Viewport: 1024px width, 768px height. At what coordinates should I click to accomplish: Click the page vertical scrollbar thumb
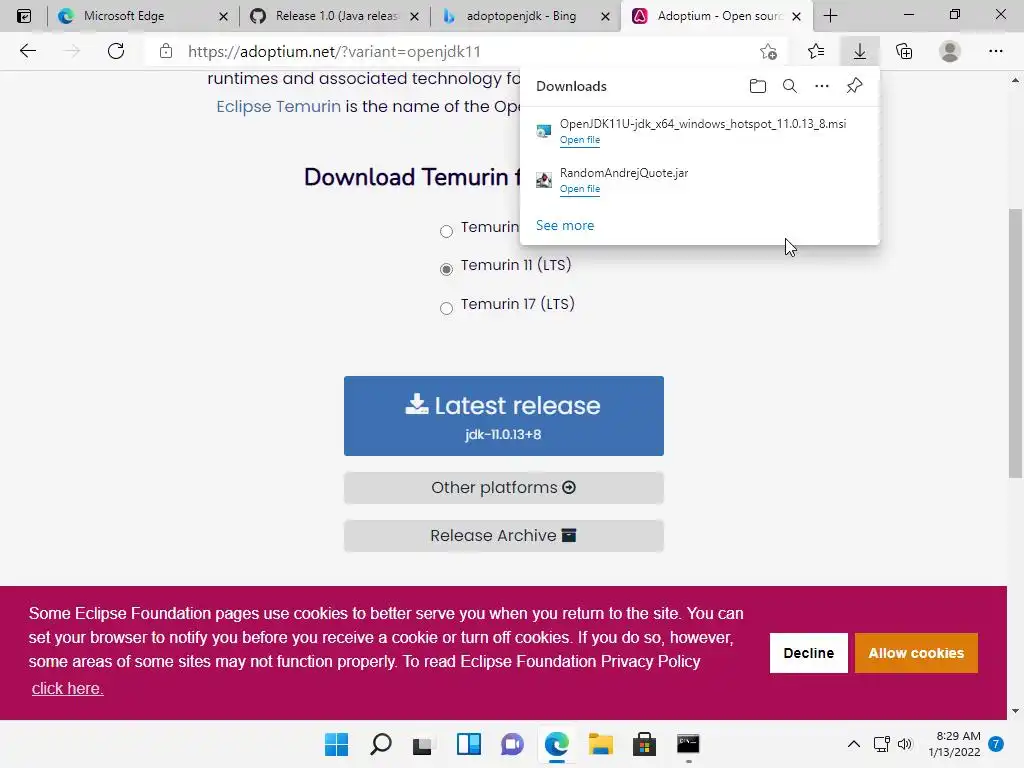coord(1015,344)
